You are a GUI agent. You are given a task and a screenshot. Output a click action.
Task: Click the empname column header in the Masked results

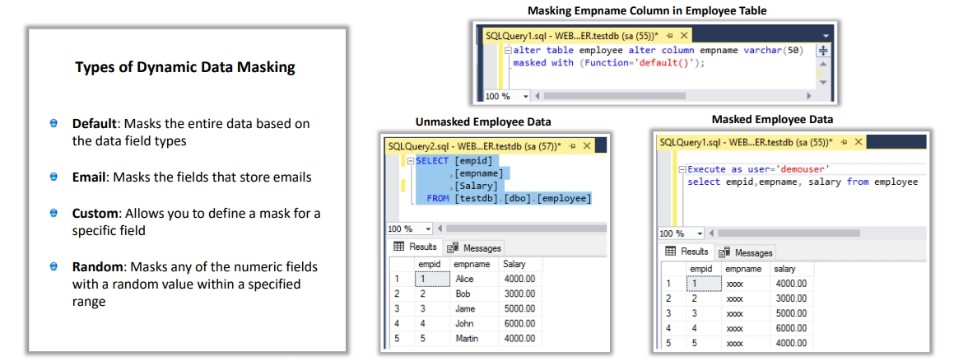pos(746,269)
